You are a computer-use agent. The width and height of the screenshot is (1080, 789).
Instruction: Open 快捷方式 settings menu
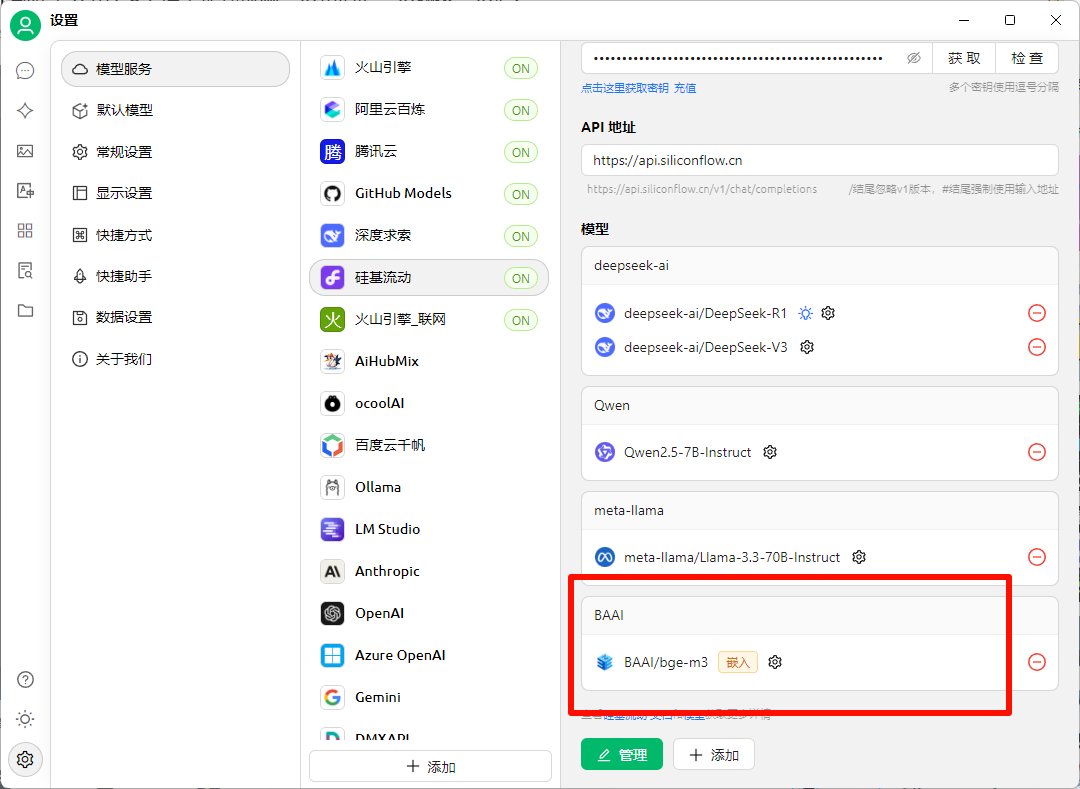click(x=176, y=235)
